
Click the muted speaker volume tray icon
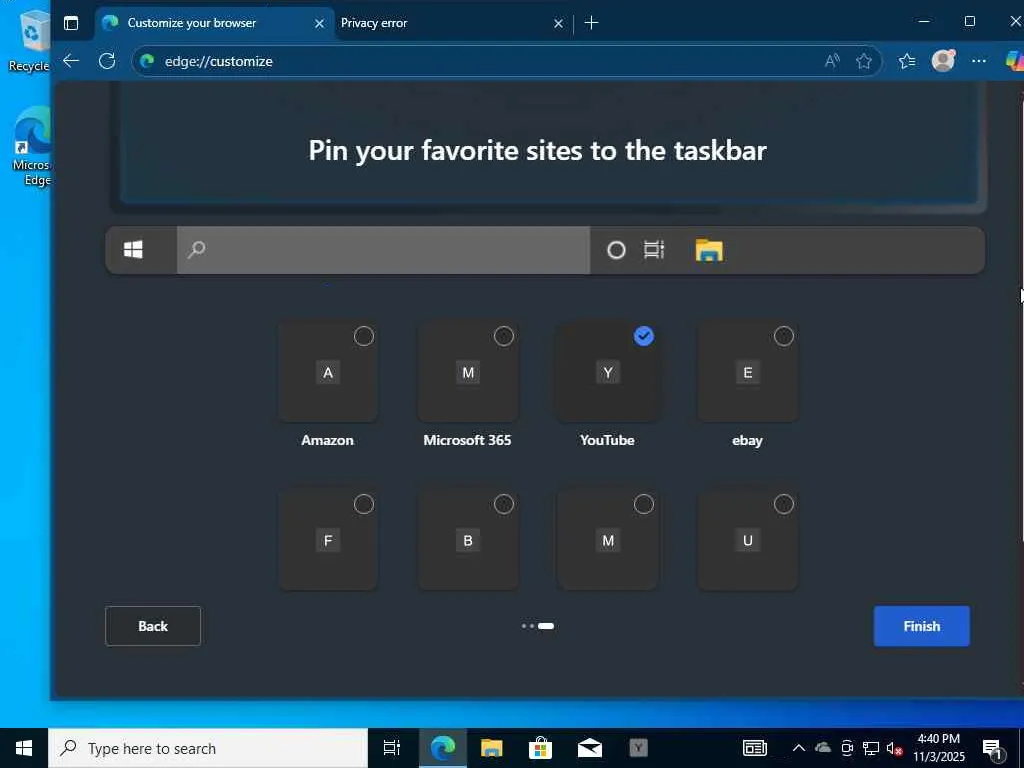[895, 748]
